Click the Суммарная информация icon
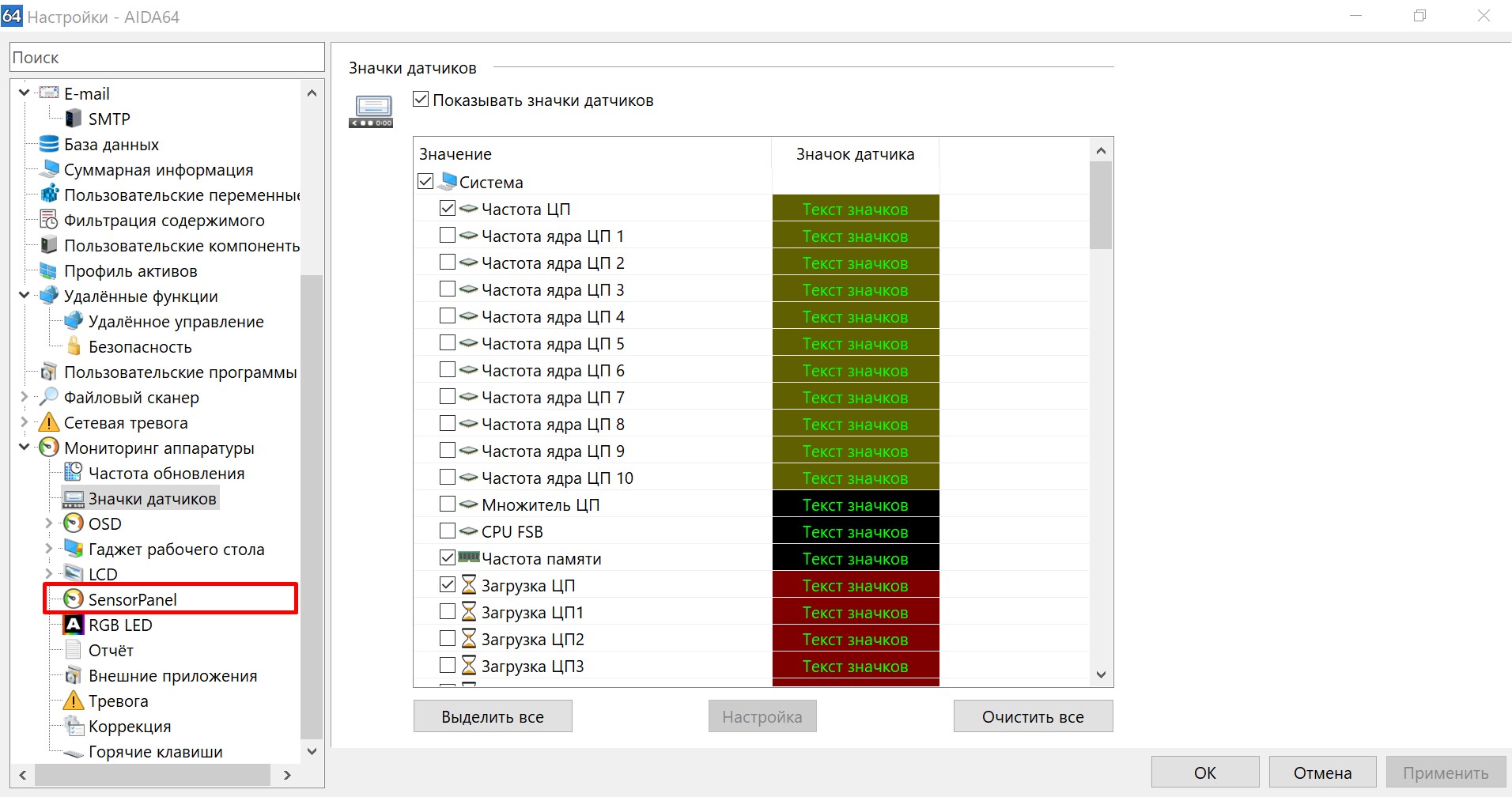The height and width of the screenshot is (797, 1512). [49, 169]
